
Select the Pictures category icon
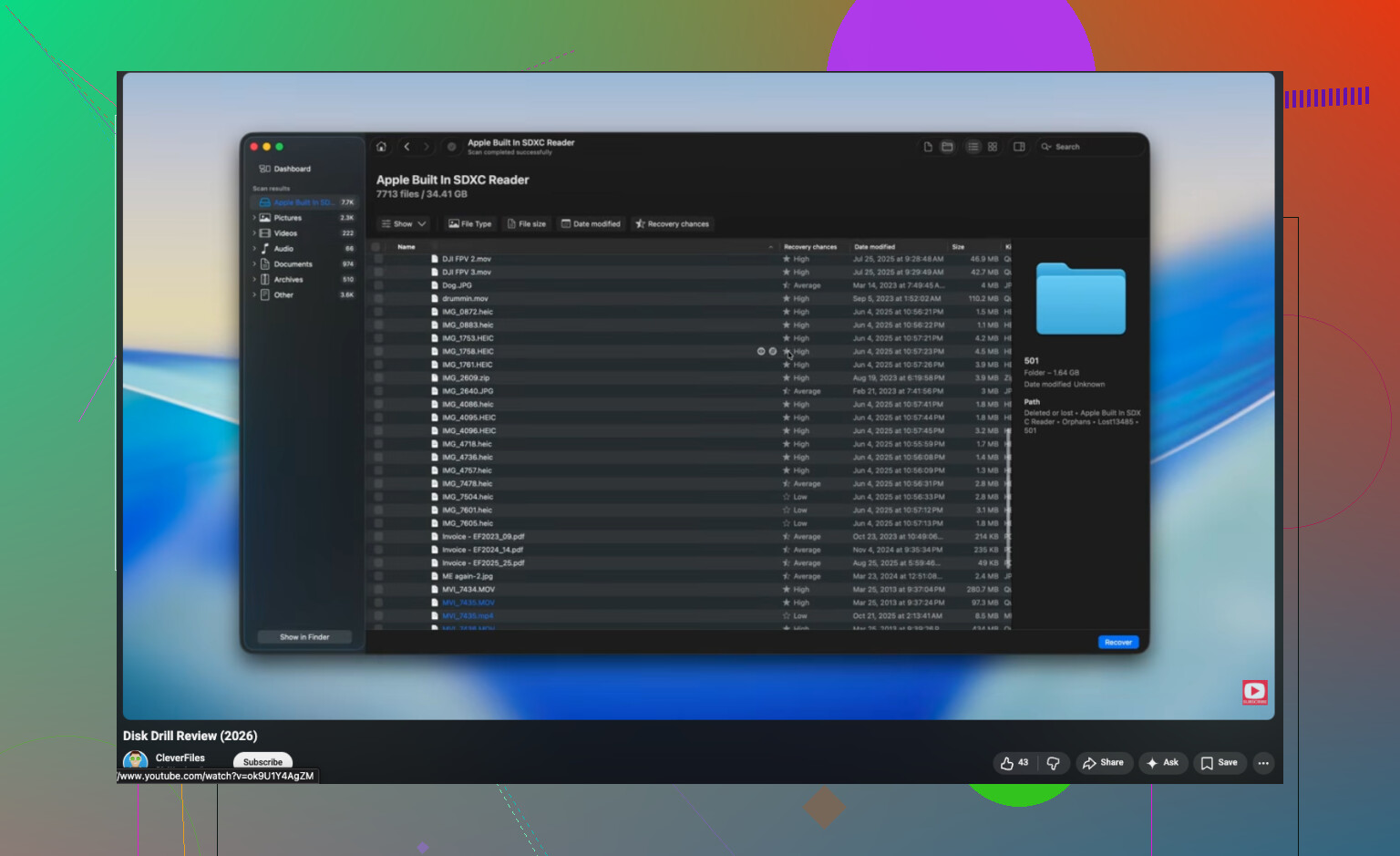pyautogui.click(x=264, y=218)
